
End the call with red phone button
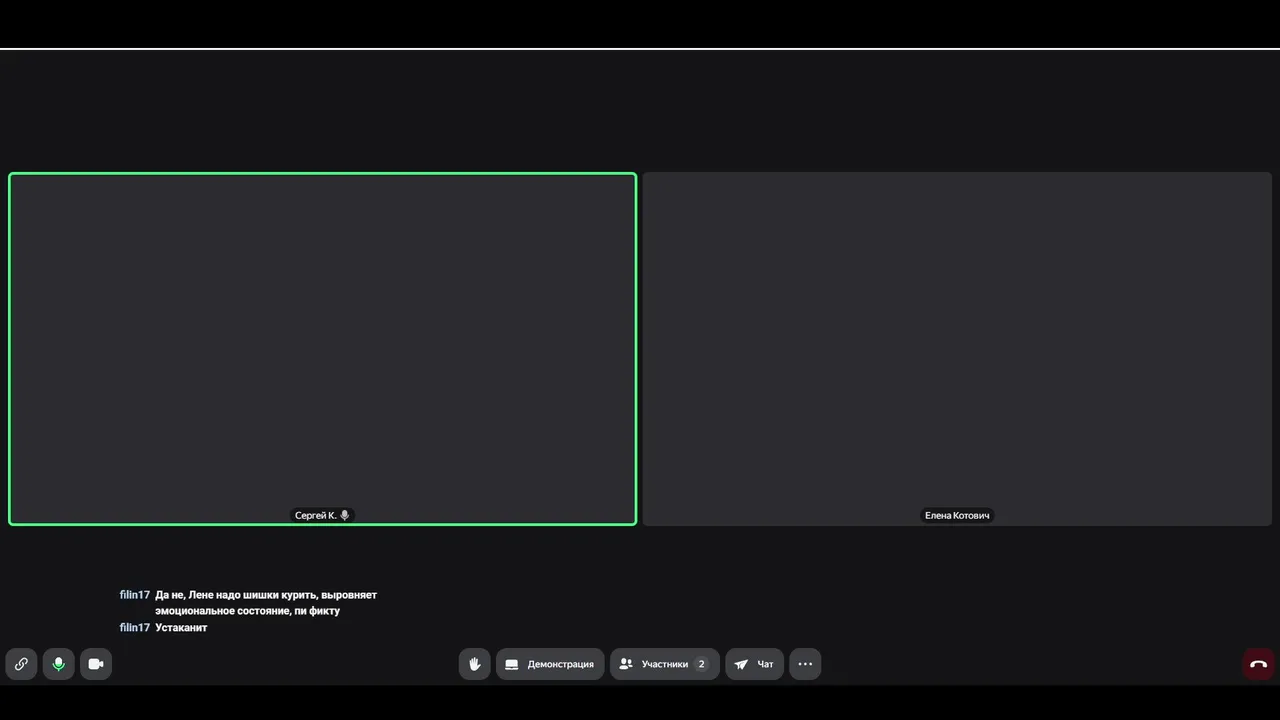click(1258, 664)
